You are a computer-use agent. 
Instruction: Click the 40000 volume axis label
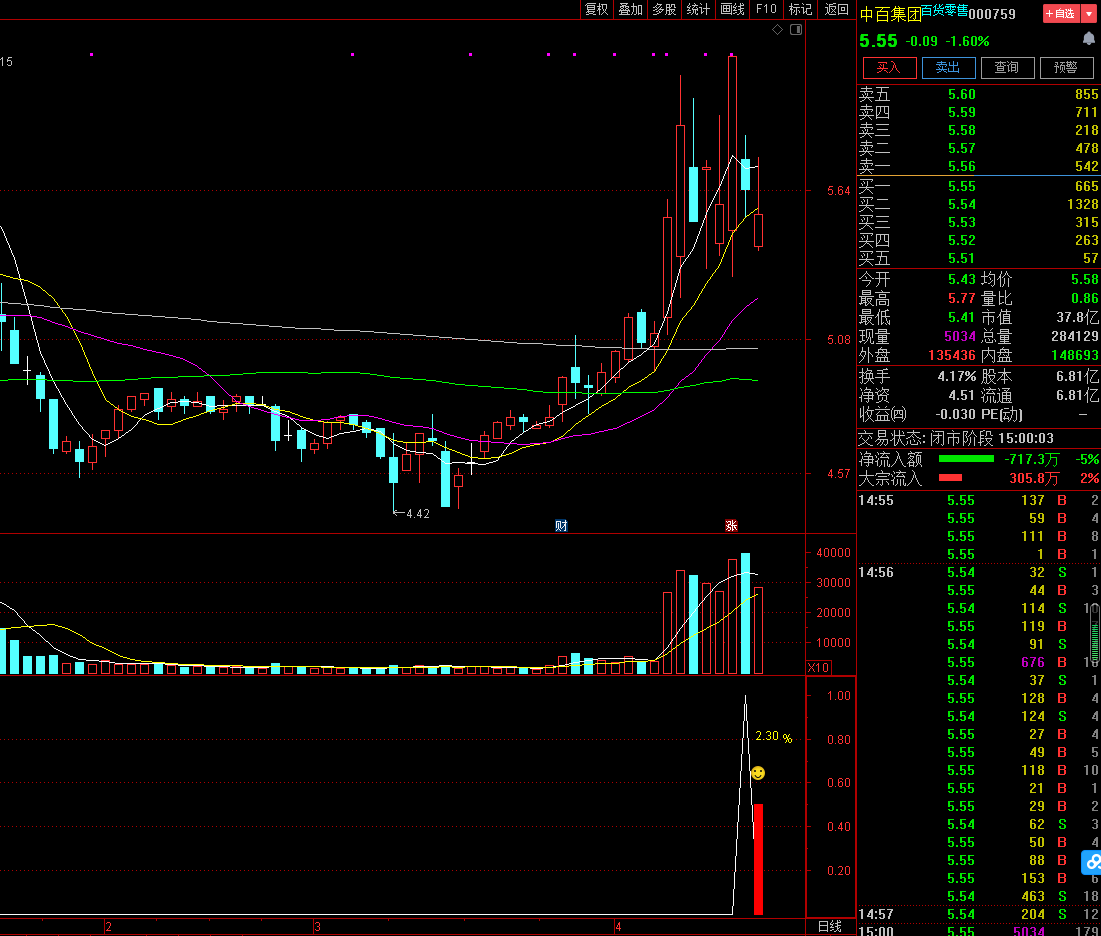pyautogui.click(x=833, y=553)
